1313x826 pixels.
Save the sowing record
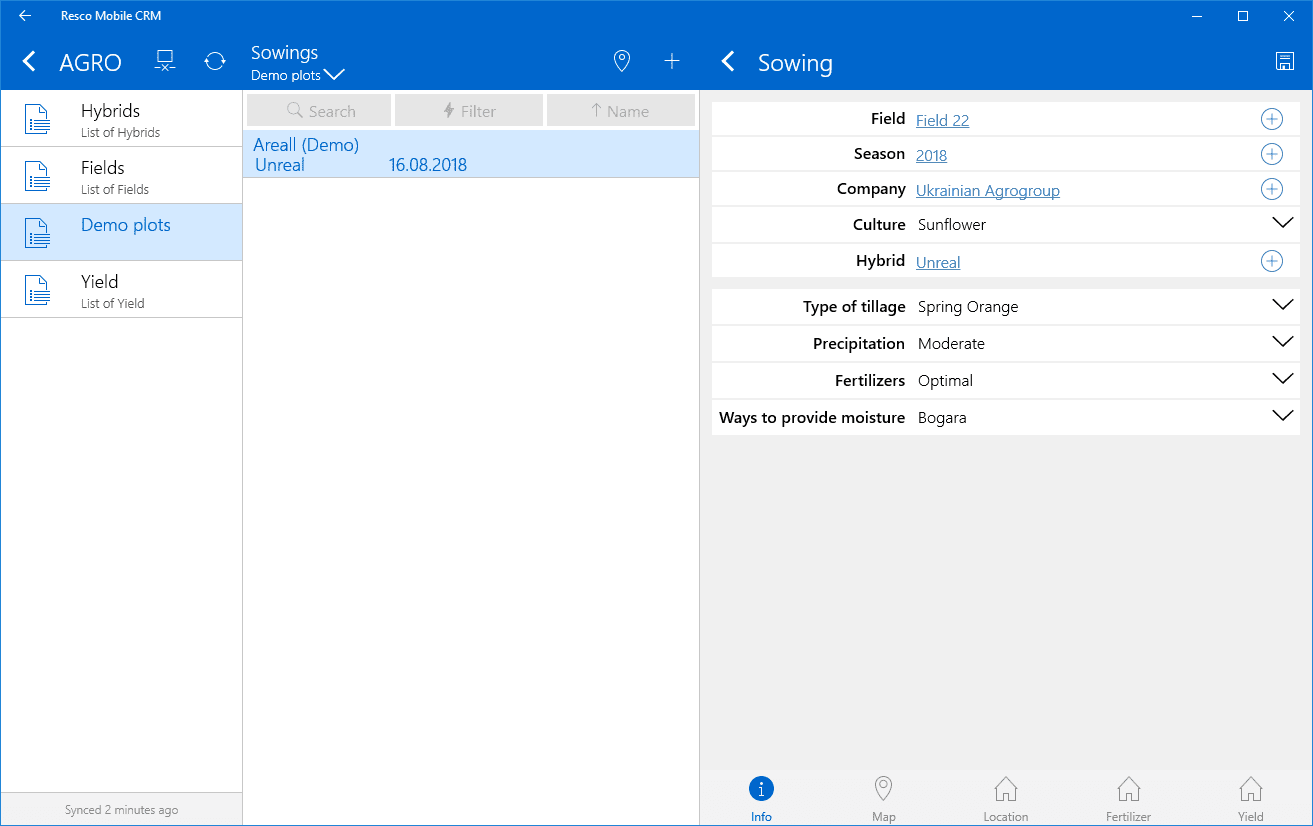pos(1285,62)
